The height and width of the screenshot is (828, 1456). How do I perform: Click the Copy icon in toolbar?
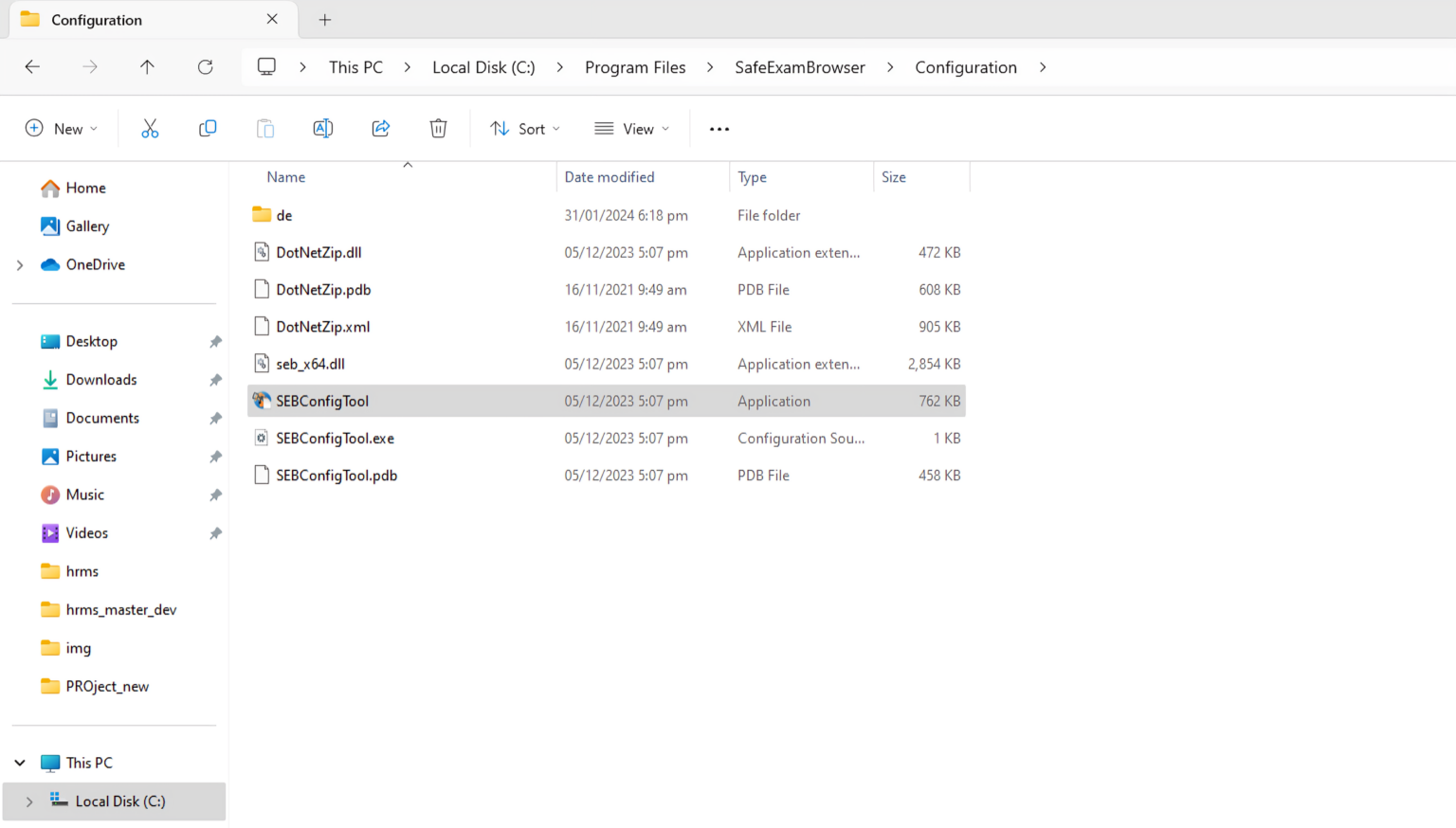point(208,129)
